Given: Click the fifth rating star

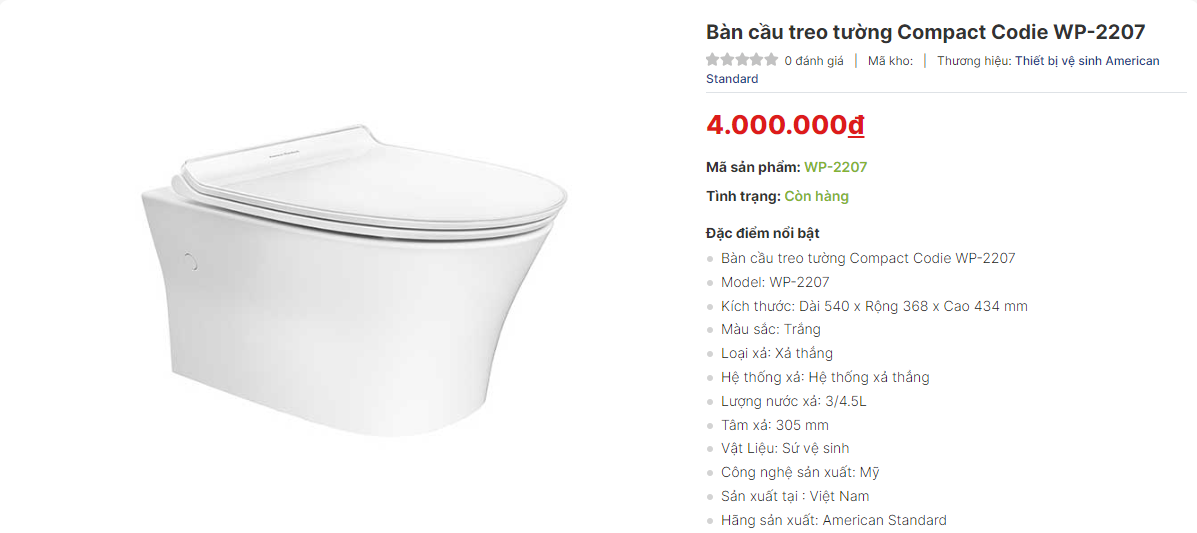Looking at the screenshot, I should (771, 60).
